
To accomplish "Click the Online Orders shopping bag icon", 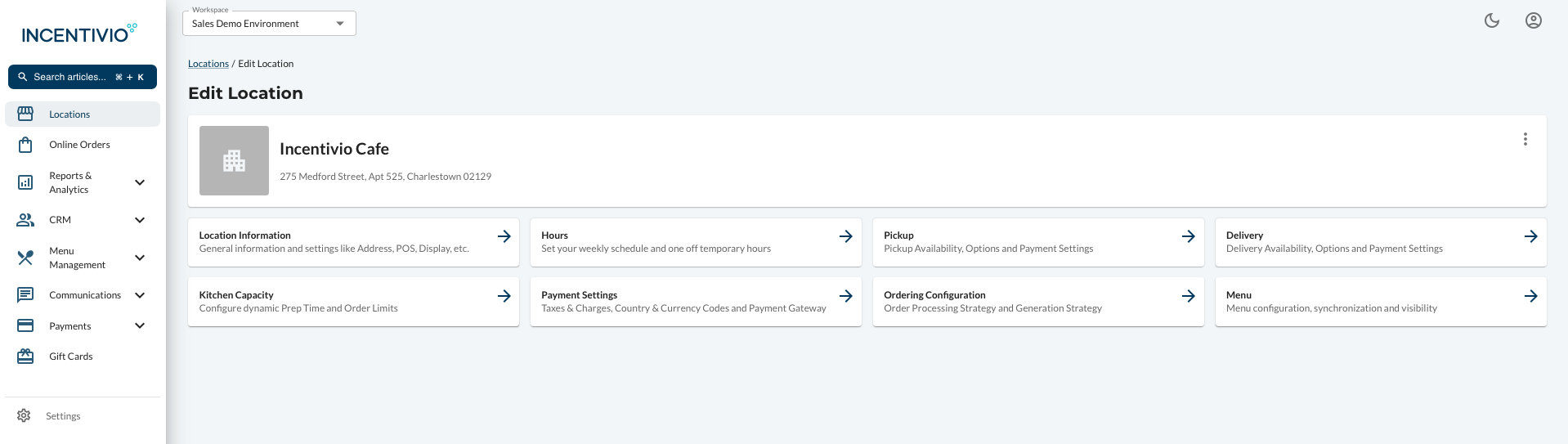I will [25, 145].
